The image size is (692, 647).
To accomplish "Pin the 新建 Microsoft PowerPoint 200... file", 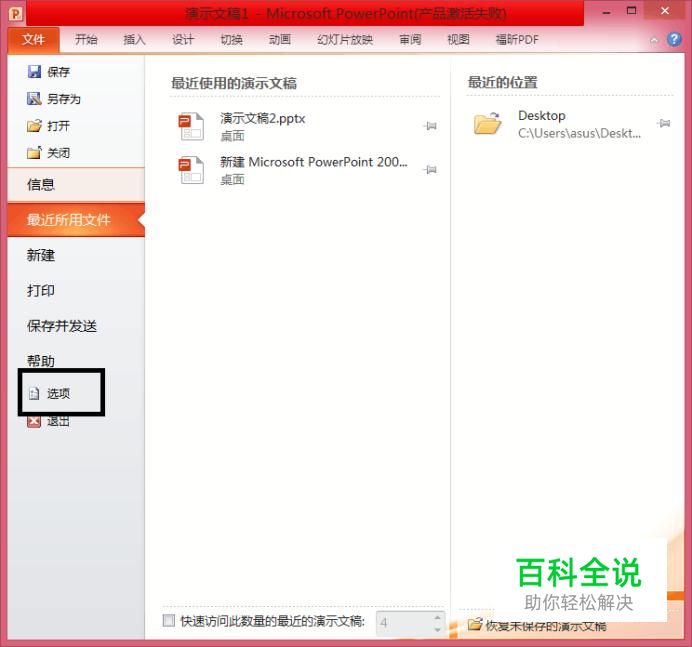I will (x=430, y=169).
